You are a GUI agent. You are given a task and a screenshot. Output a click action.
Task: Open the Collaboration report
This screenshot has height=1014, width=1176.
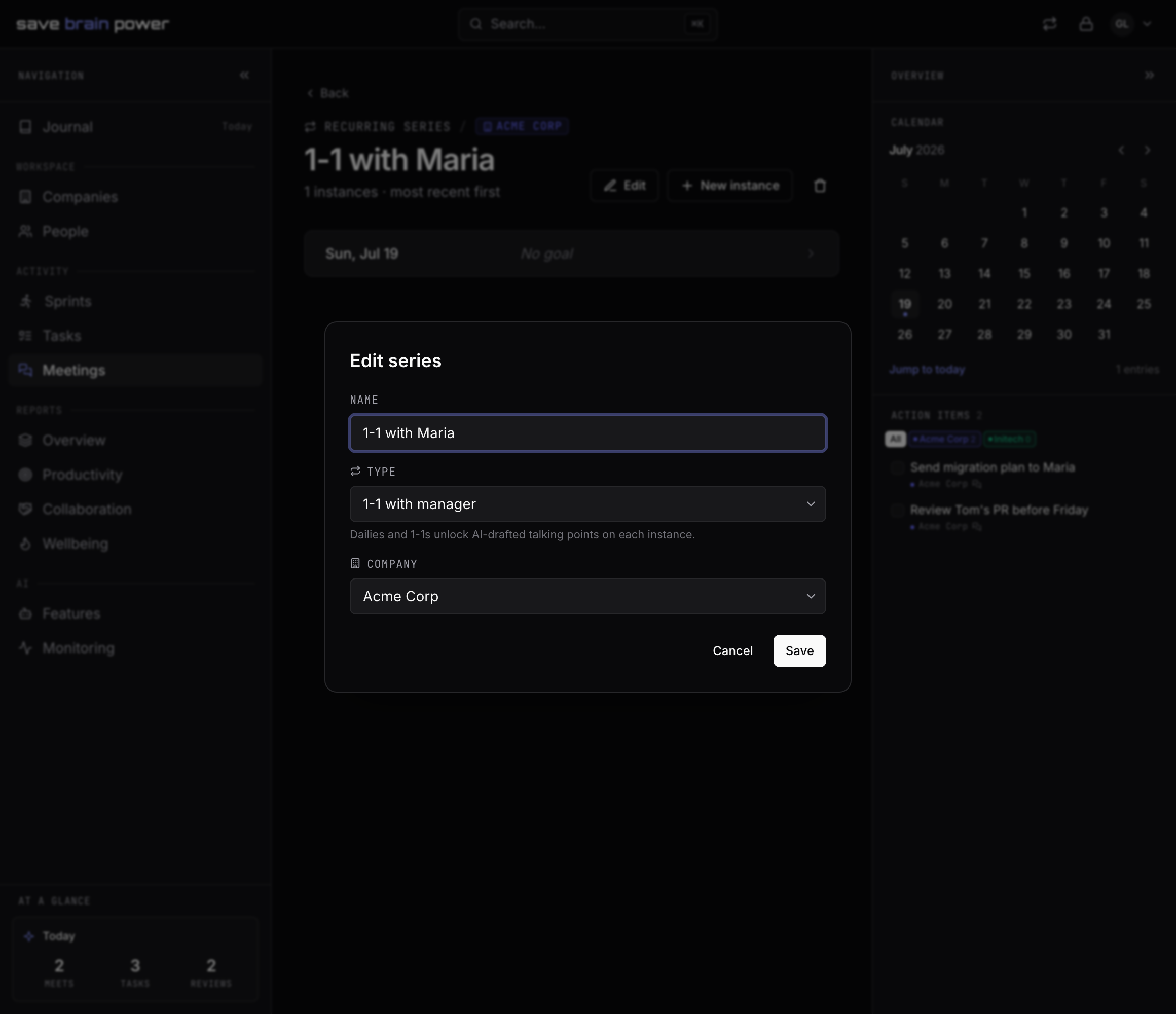coord(135,509)
